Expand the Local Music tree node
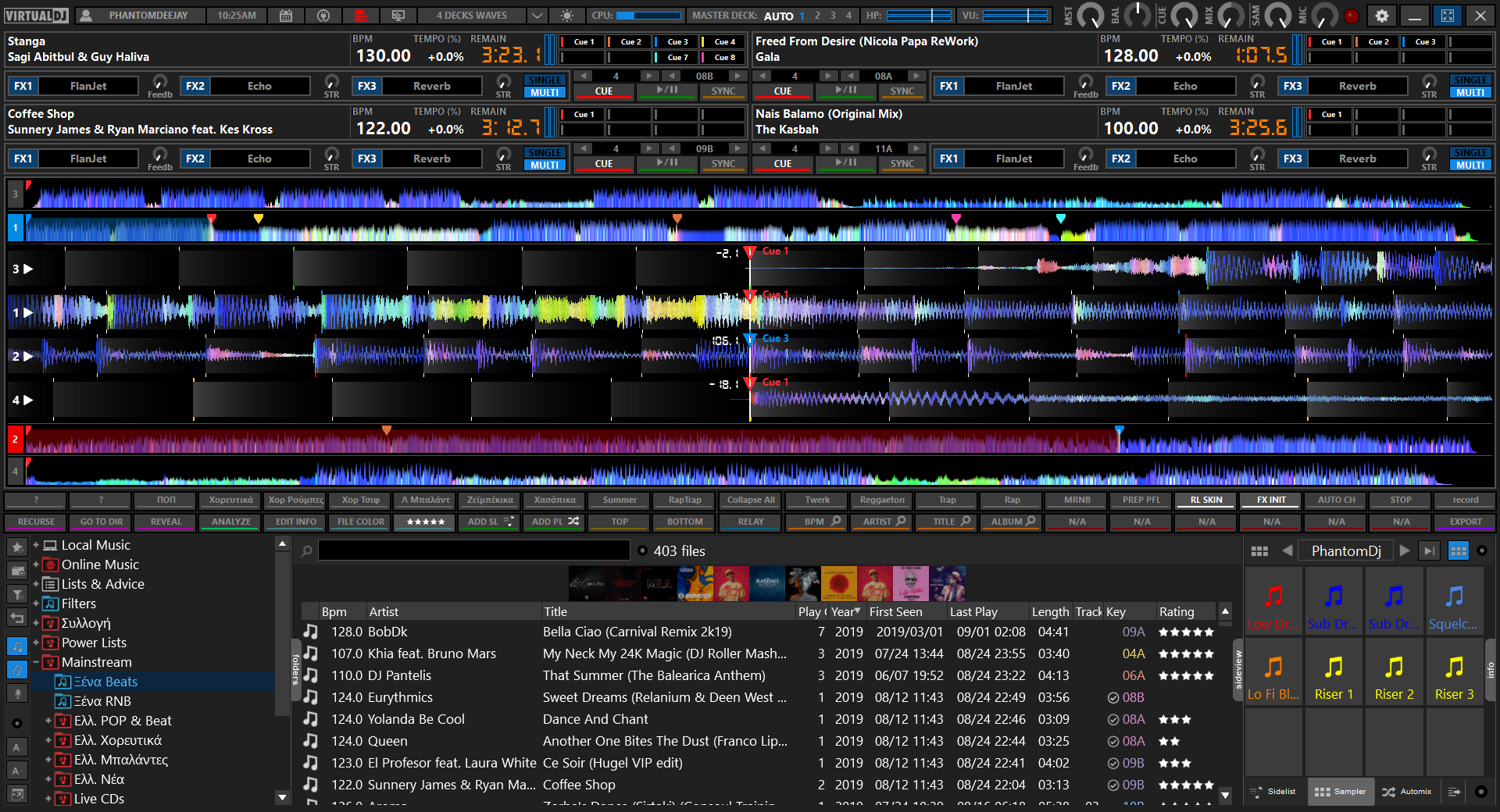The image size is (1500, 812). [x=36, y=545]
